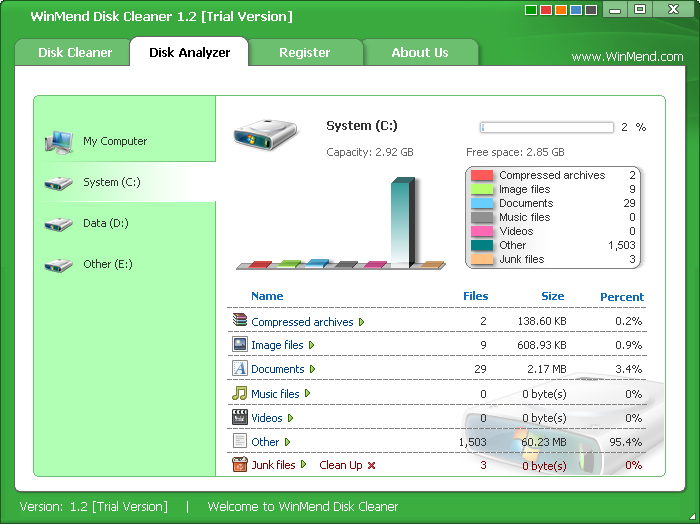Click the Other page icon in list
Screen dimensions: 700x524
coord(240,441)
